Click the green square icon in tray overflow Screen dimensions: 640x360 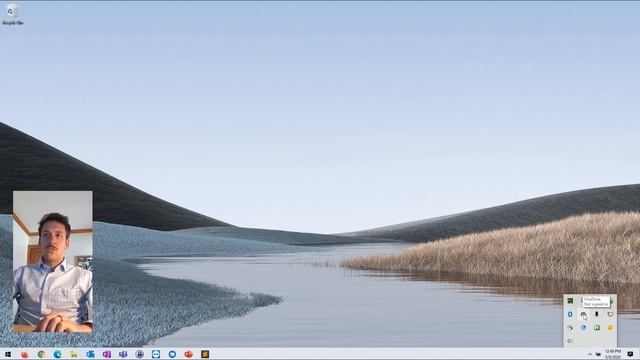(x=597, y=327)
